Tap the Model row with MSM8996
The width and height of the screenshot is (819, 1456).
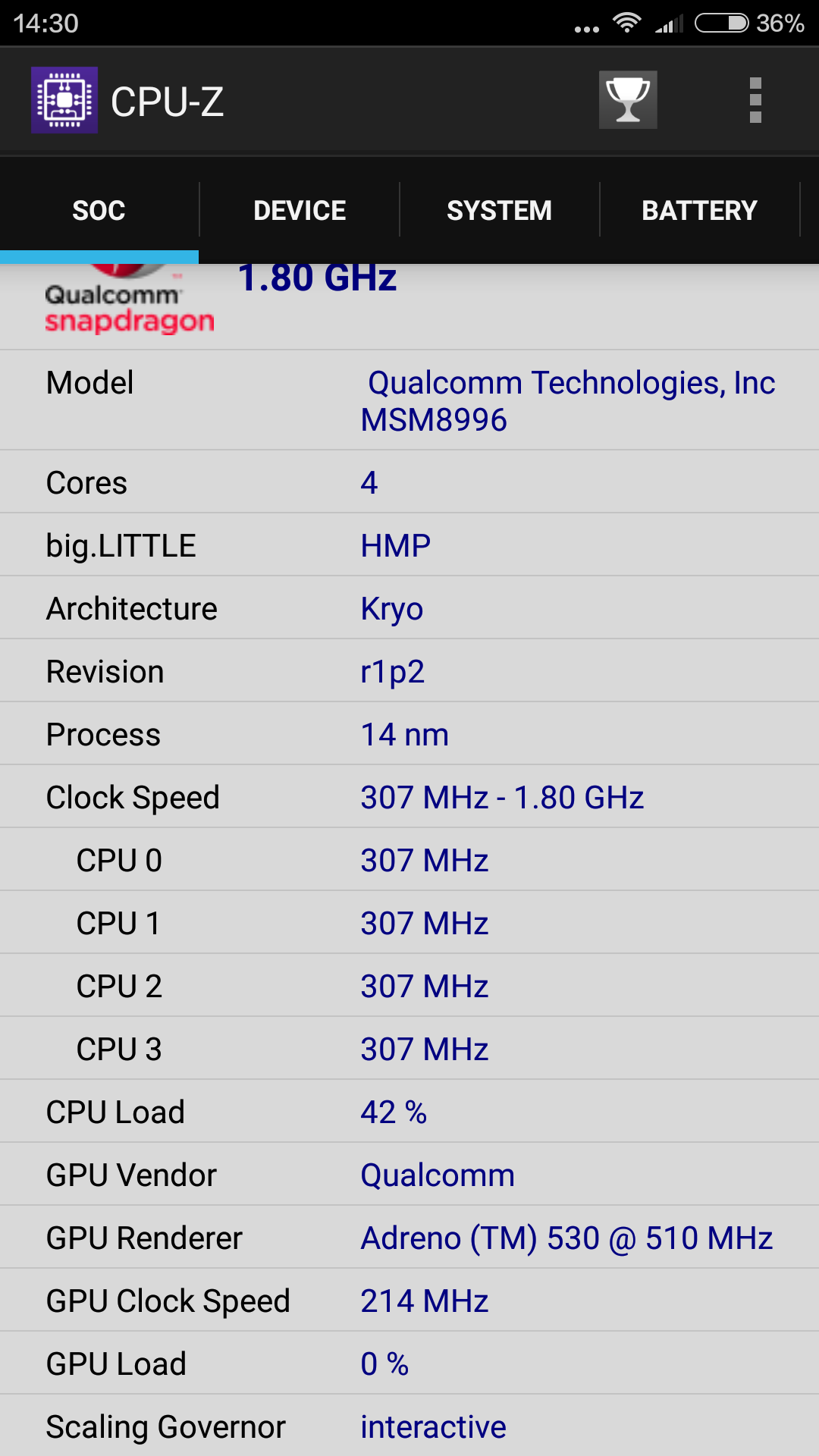pos(409,400)
